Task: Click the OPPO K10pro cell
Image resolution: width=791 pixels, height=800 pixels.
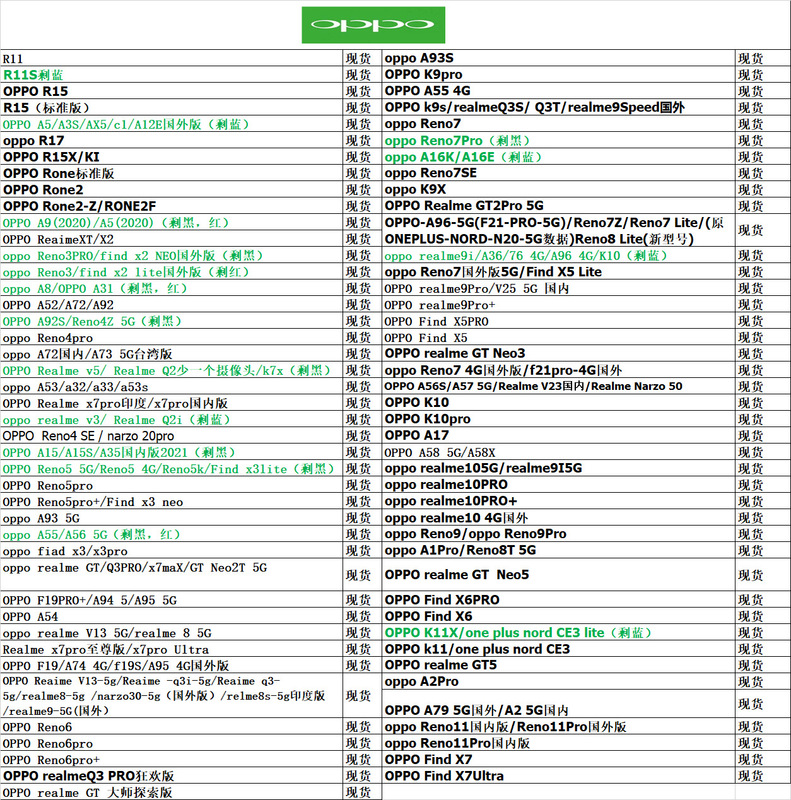Action: [558, 419]
